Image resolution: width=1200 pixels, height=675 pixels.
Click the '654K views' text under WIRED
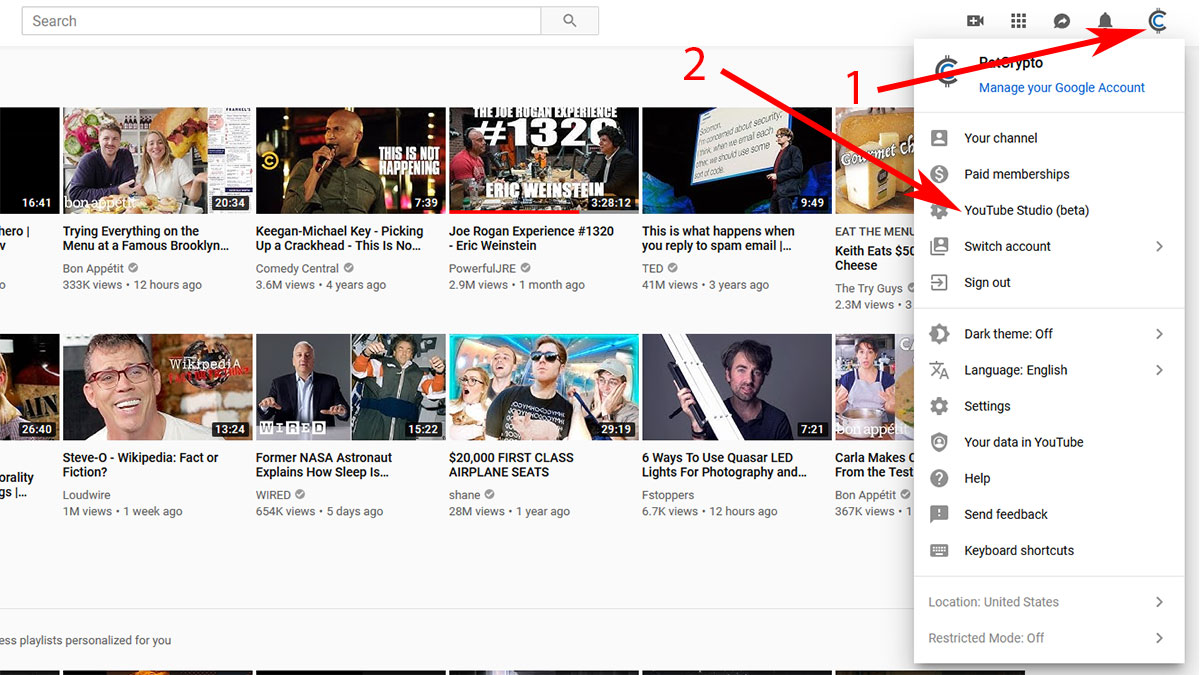(x=285, y=511)
